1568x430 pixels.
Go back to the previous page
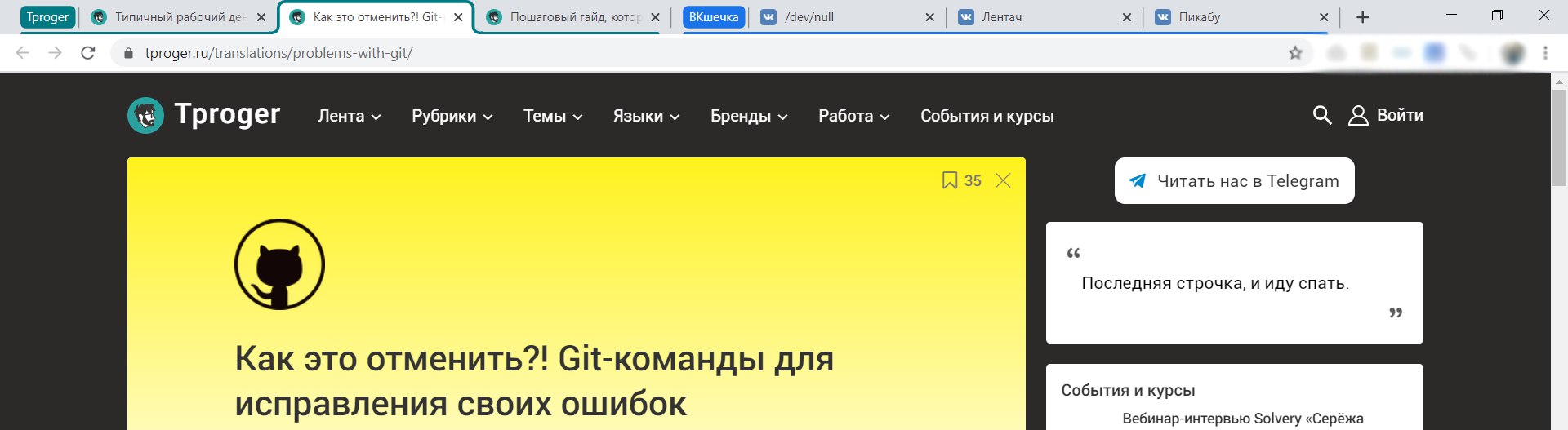[23, 53]
